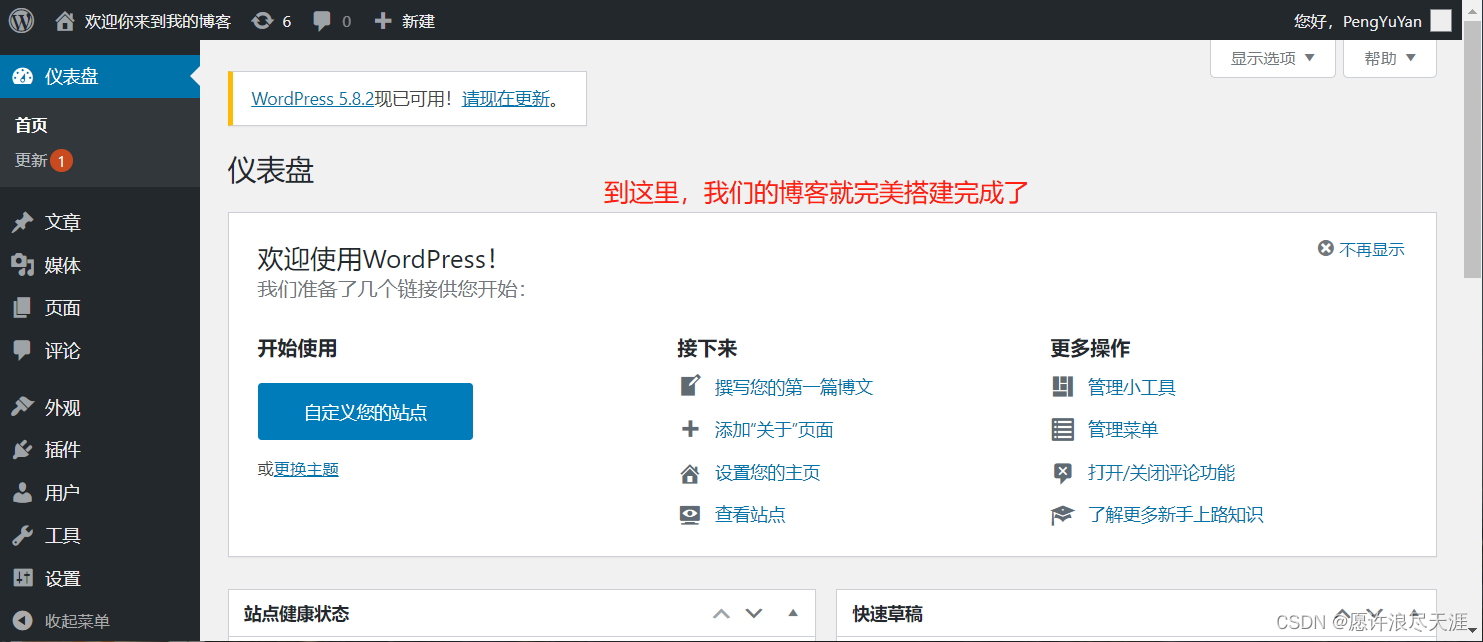This screenshot has width=1483, height=642.
Task: Dismiss welcome panel via 不再显示
Action: tap(1361, 249)
